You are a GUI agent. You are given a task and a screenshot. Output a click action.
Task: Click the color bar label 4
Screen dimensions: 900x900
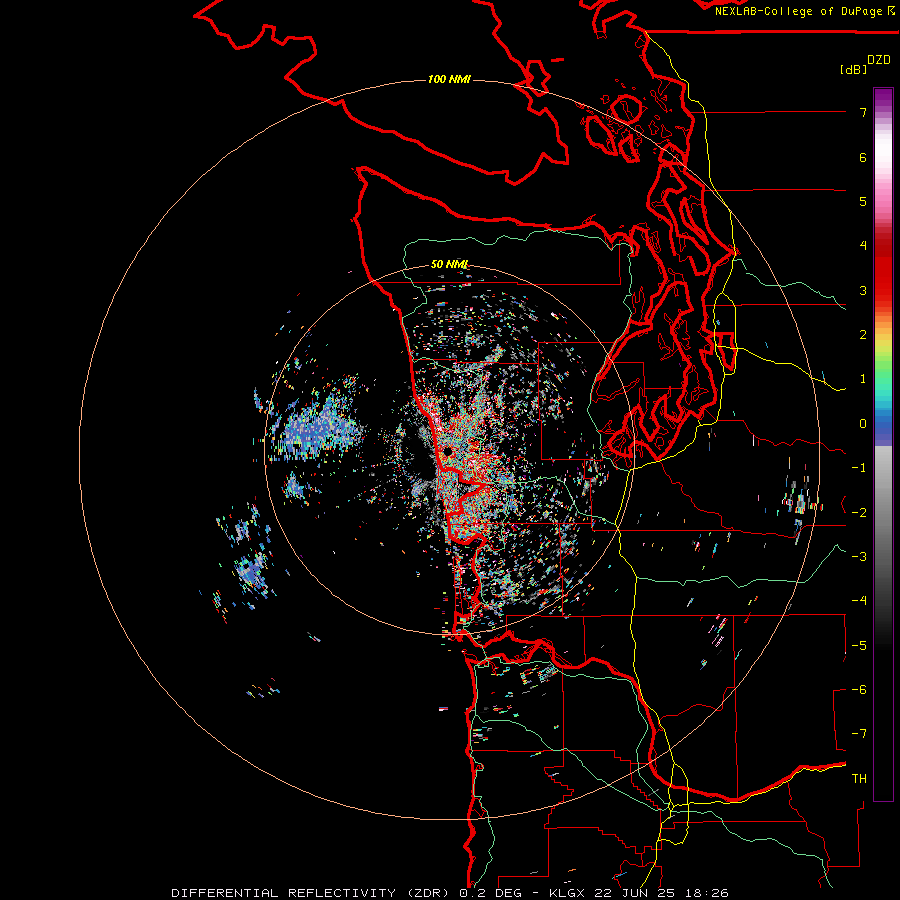tap(863, 246)
